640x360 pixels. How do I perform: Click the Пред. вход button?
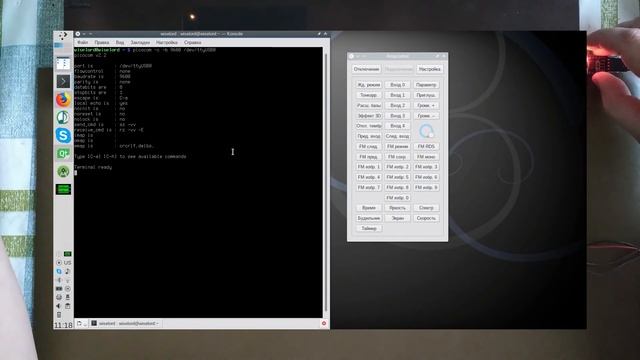(369, 136)
